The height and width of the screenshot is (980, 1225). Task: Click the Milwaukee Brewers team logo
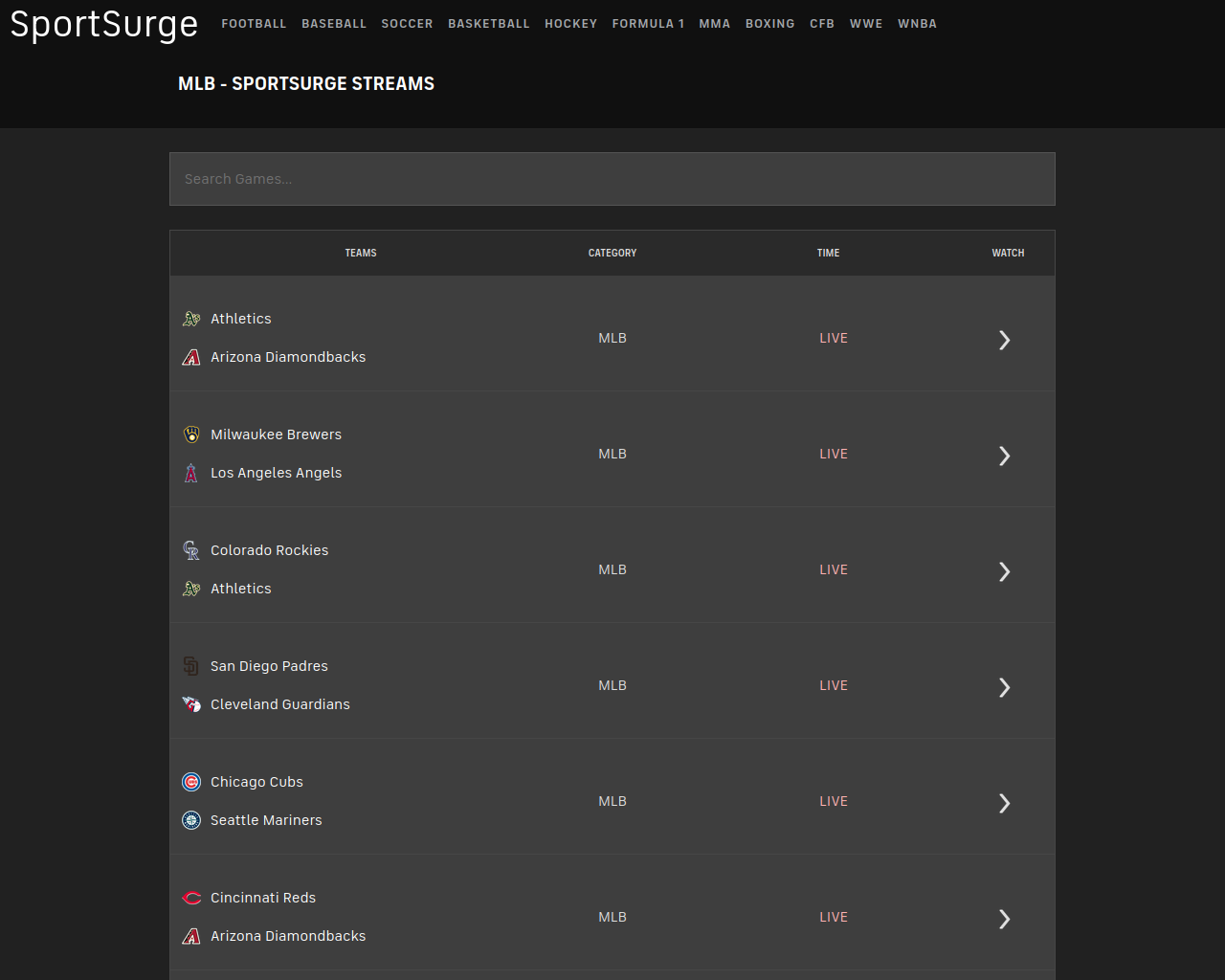pyautogui.click(x=191, y=434)
